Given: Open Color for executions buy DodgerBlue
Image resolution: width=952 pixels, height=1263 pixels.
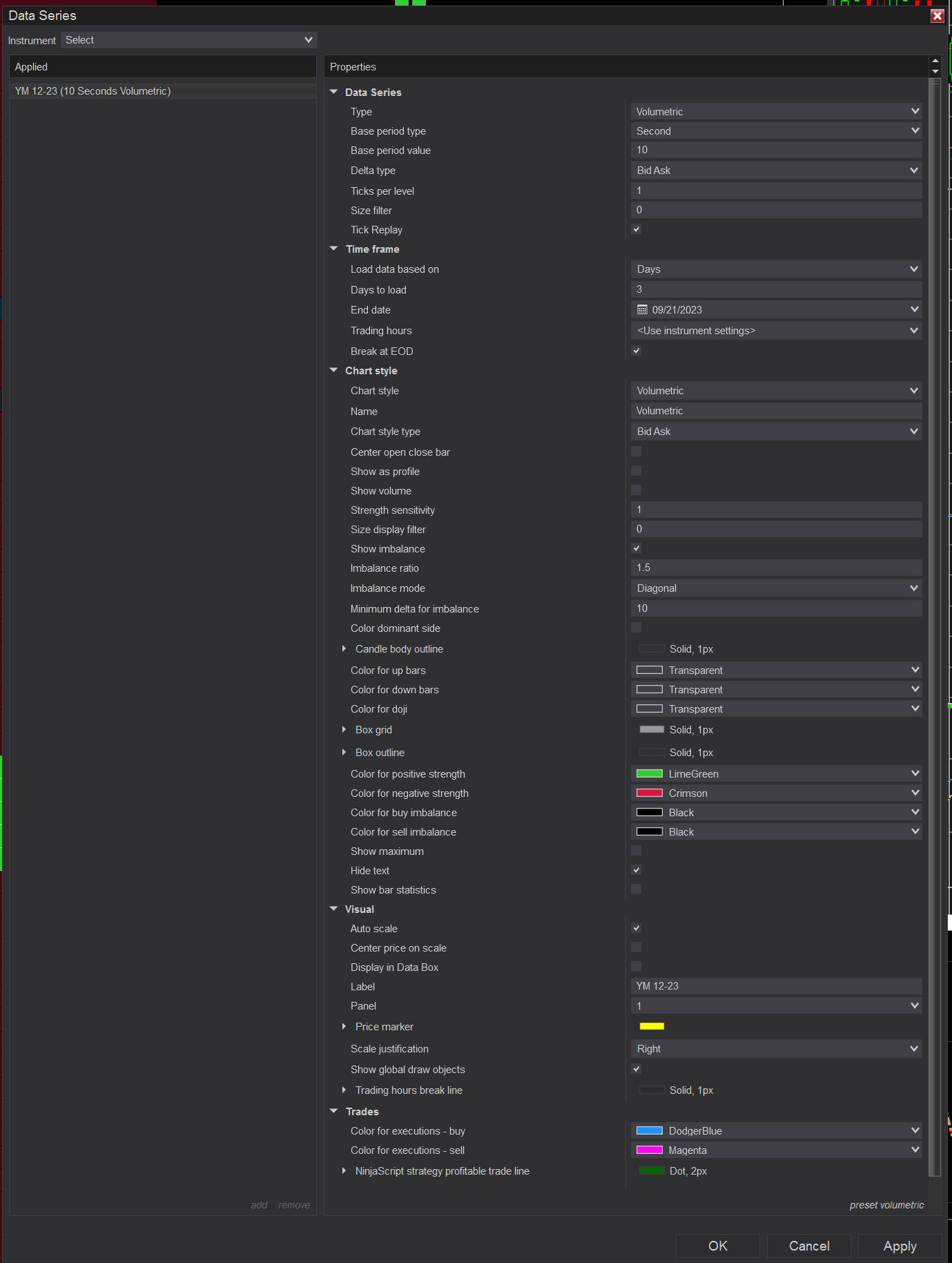Looking at the screenshot, I should point(777,1130).
